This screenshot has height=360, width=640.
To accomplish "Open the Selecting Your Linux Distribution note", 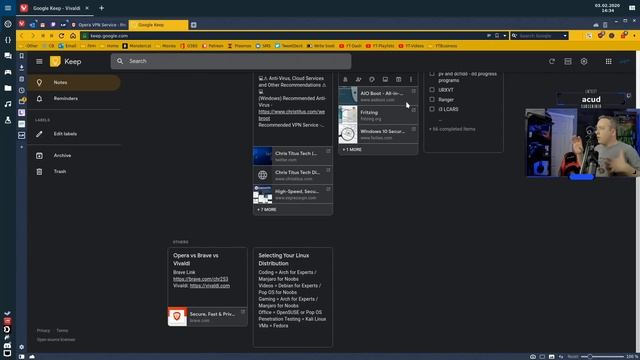I will coord(293,297).
